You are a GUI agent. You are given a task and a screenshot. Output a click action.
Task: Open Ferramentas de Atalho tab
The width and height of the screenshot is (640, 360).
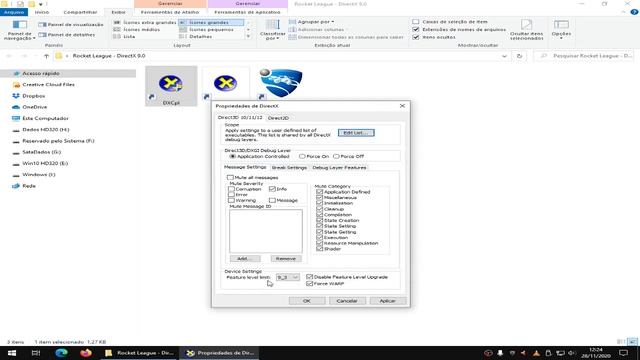[170, 12]
